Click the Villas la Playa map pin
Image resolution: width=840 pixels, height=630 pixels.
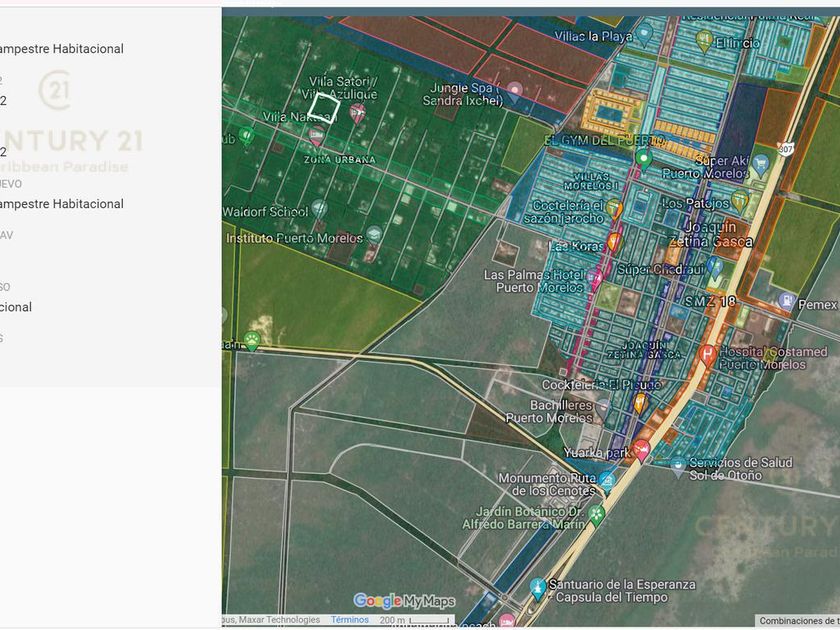[x=644, y=36]
